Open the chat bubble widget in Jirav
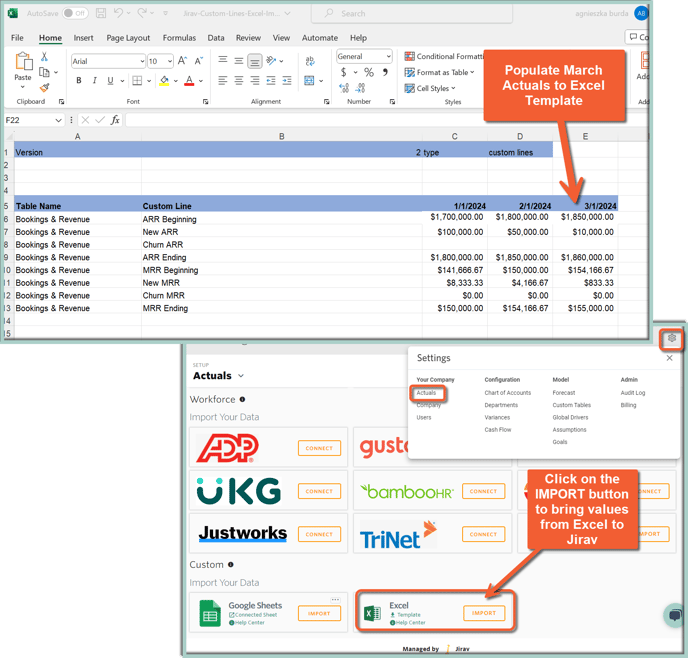Screen dimensions: 688x658 tap(675, 615)
